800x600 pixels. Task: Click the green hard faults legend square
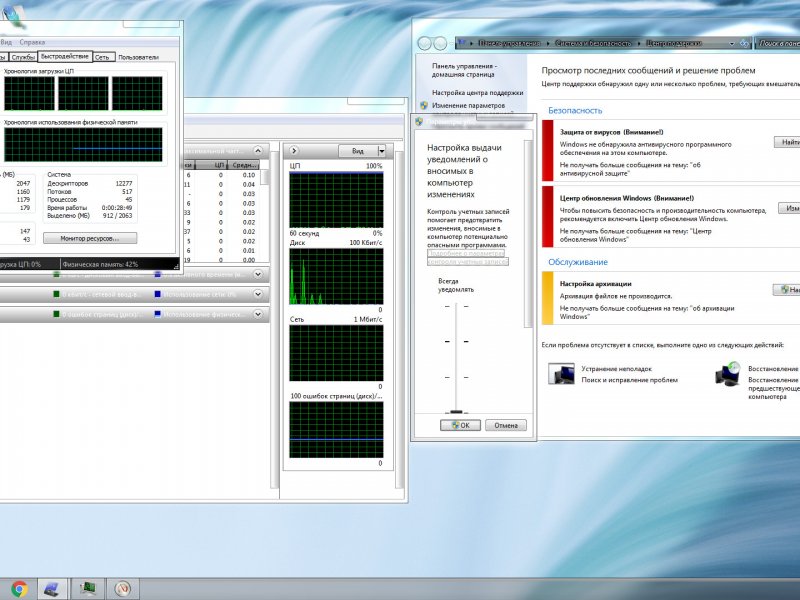(x=57, y=314)
